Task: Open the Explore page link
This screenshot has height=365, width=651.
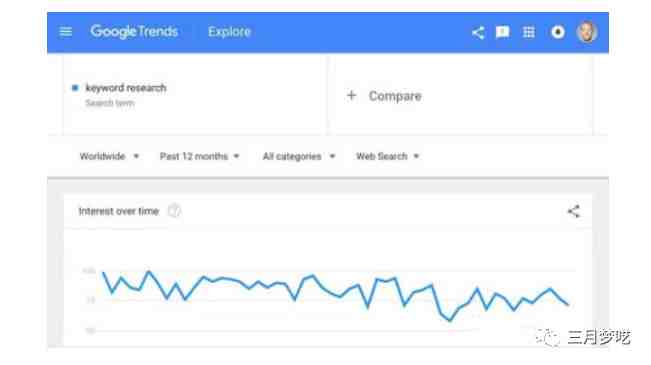Action: [229, 32]
